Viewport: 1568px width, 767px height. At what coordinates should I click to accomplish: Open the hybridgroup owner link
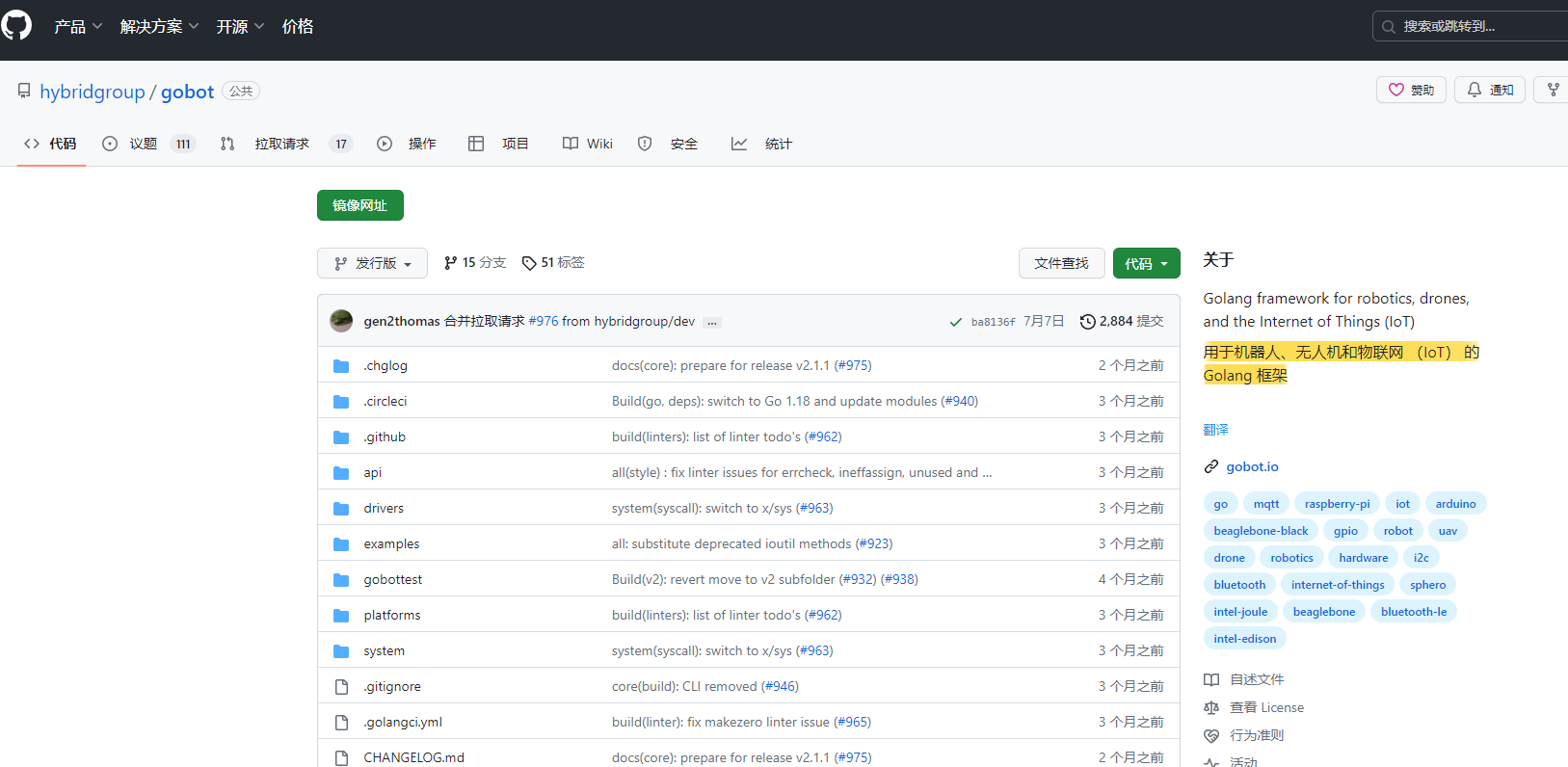pyautogui.click(x=92, y=92)
